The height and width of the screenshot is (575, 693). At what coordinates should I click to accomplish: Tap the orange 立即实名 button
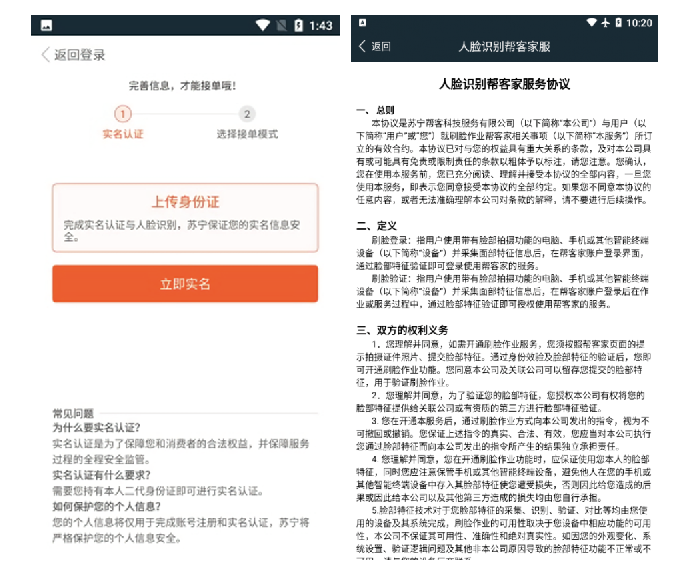click(185, 284)
